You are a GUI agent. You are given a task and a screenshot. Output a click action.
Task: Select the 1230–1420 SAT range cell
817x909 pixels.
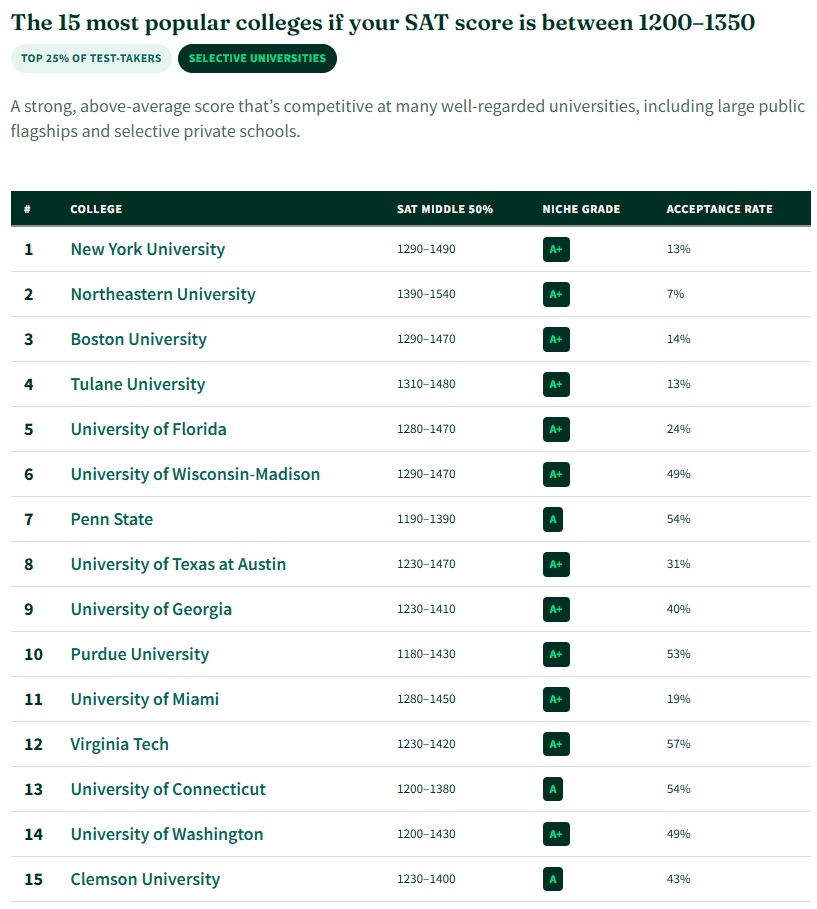pos(426,744)
